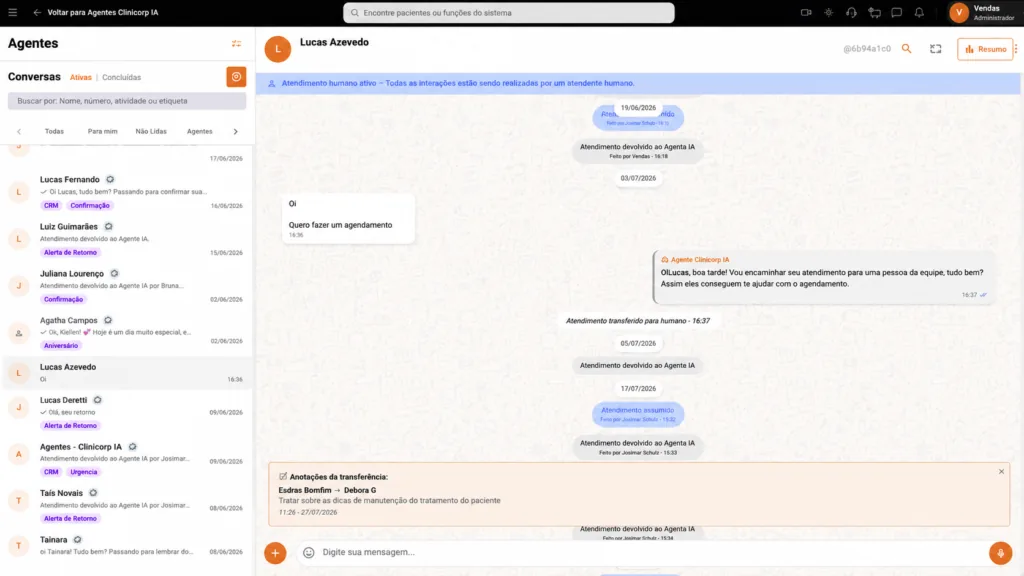This screenshot has height=576, width=1024.
Task: Select the Para mim filter tab
Action: (103, 131)
